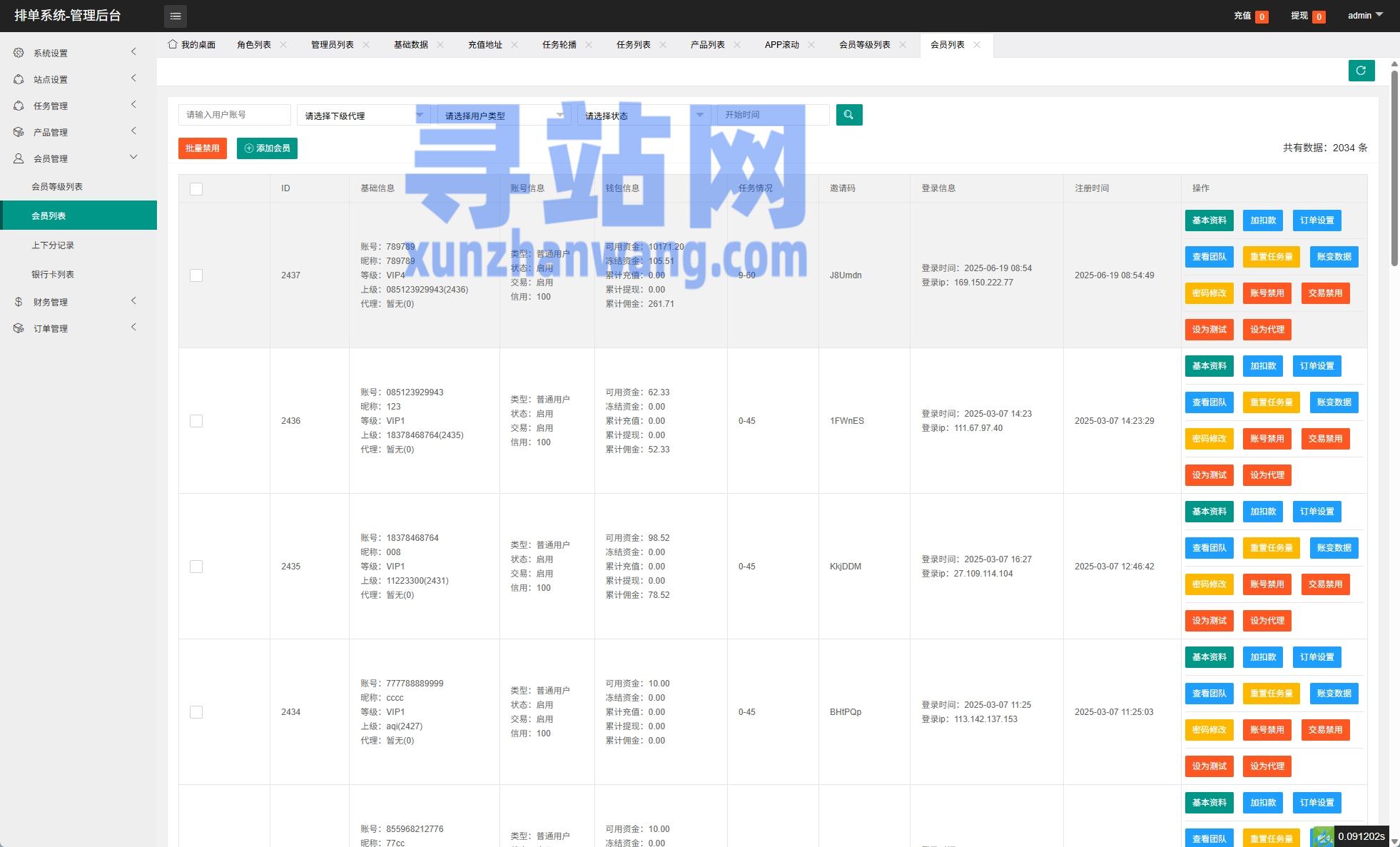1400x847 pixels.
Task: Close the 基础数据 tab
Action: click(x=440, y=44)
